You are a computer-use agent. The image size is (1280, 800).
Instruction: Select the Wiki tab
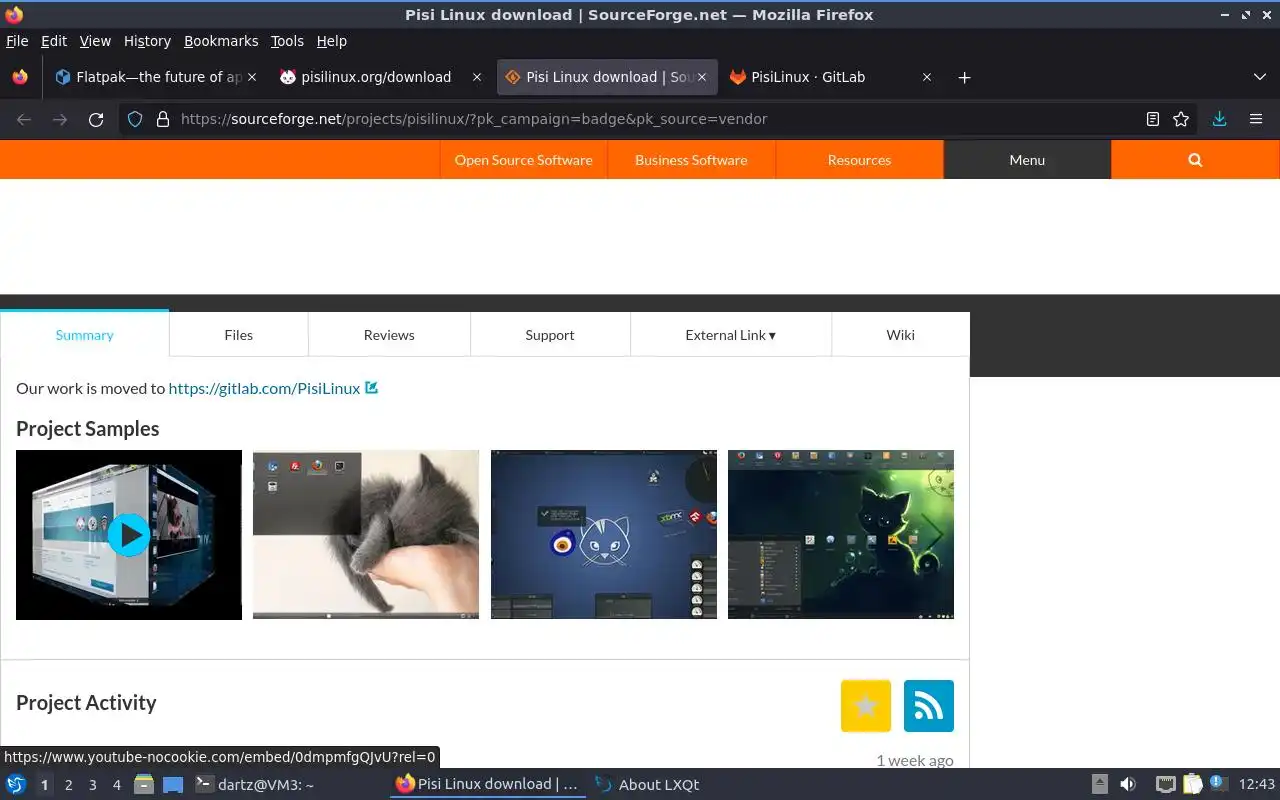tap(900, 335)
